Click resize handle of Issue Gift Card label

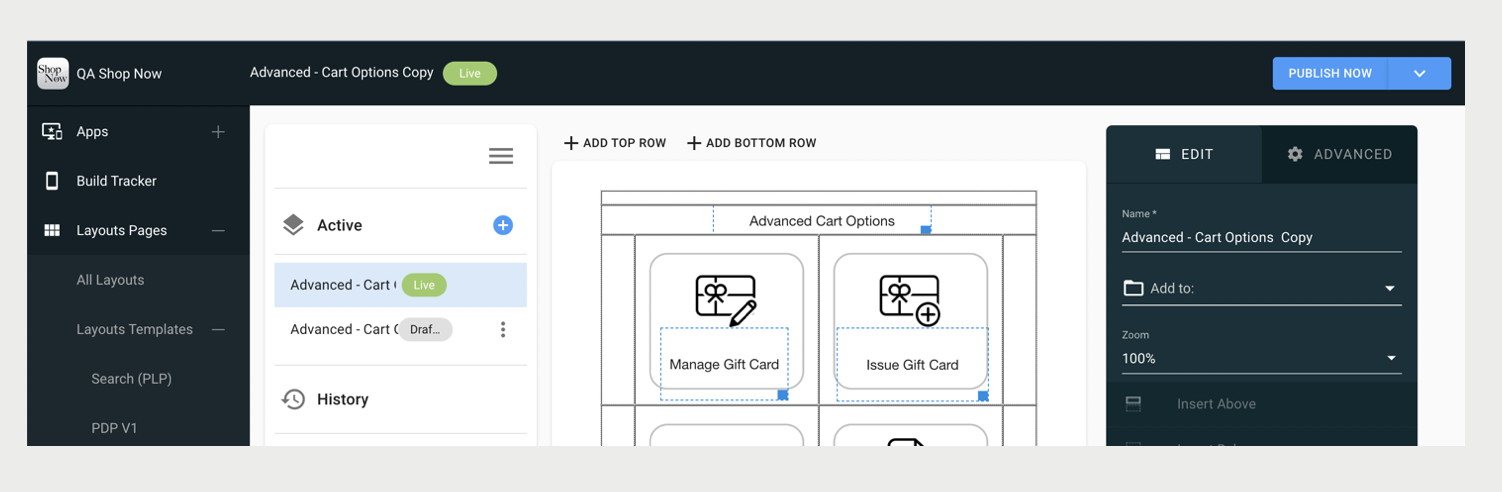click(x=983, y=397)
